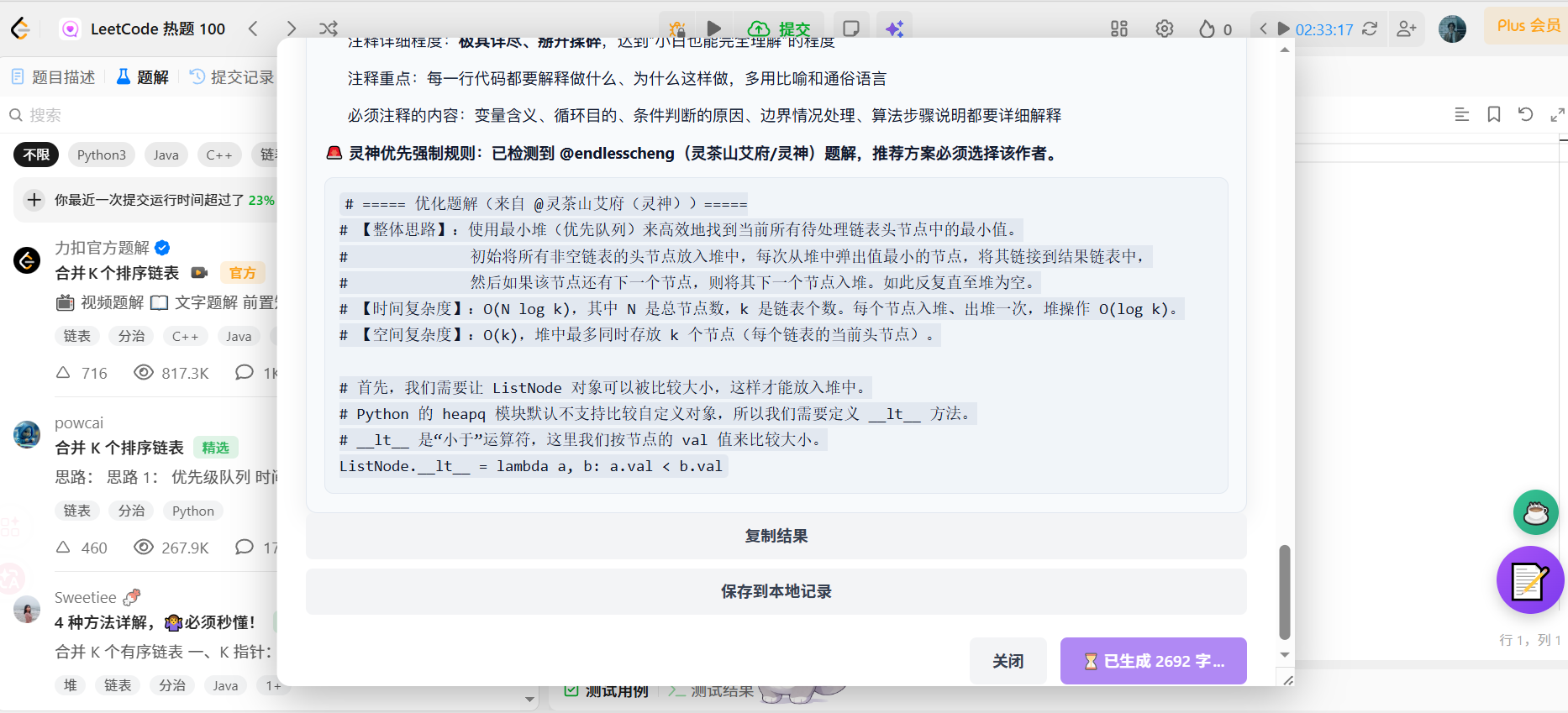Click the editor bookmark icon
Image resolution: width=1568 pixels, height=713 pixels.
click(x=1494, y=114)
